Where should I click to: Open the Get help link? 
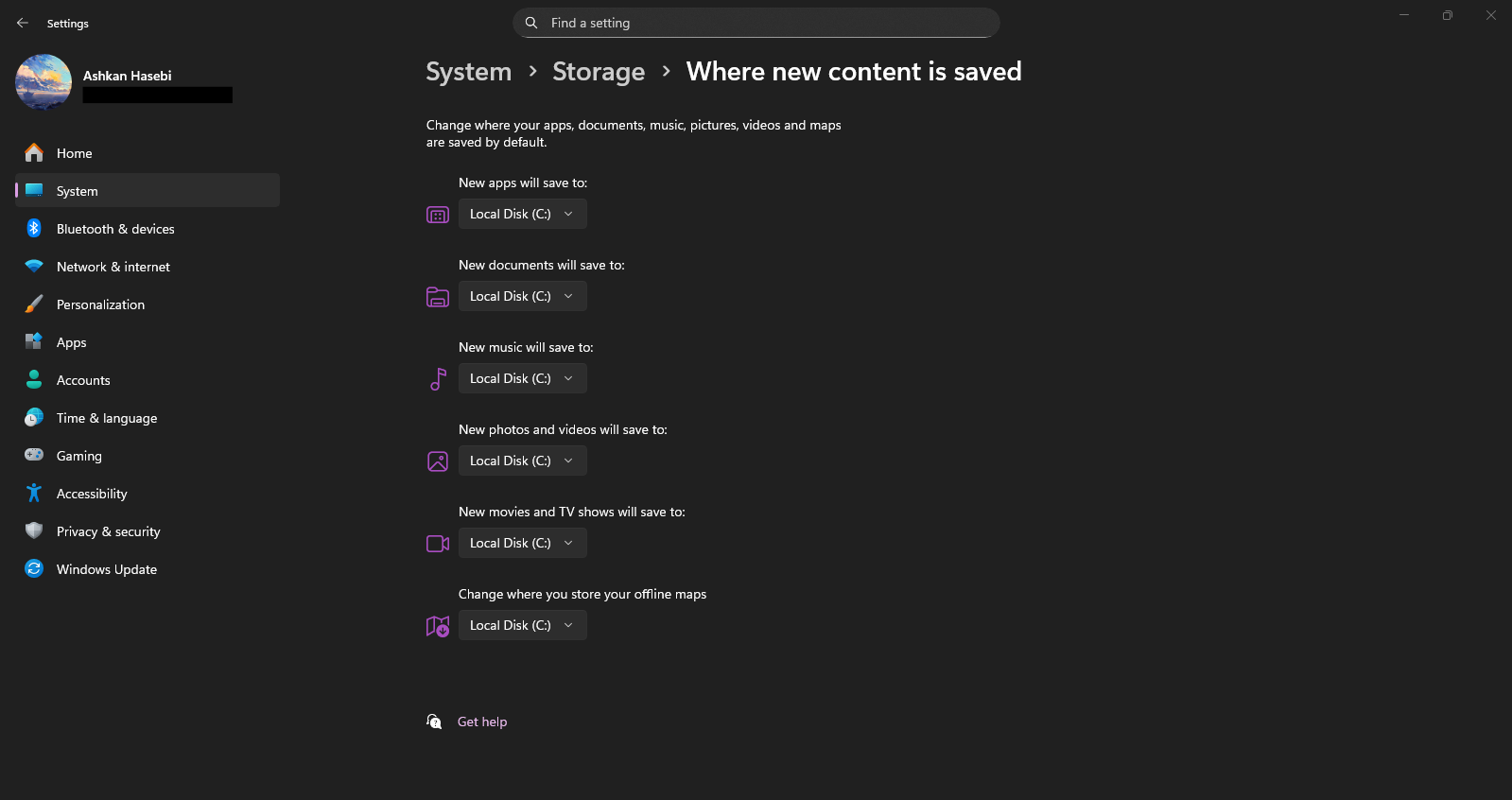[482, 722]
